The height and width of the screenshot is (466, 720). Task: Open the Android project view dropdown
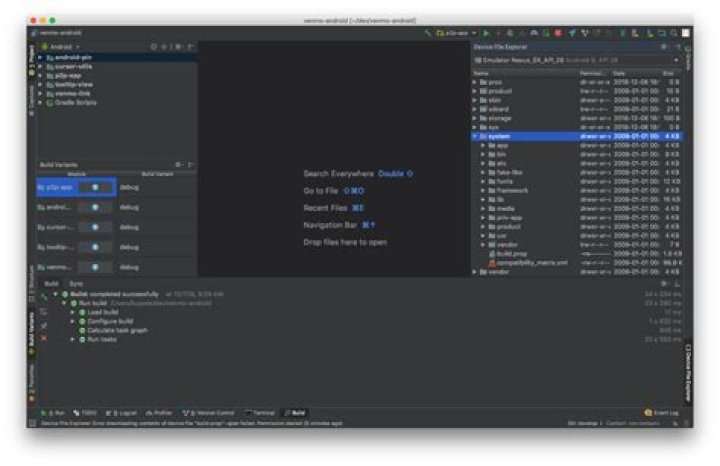click(60, 47)
